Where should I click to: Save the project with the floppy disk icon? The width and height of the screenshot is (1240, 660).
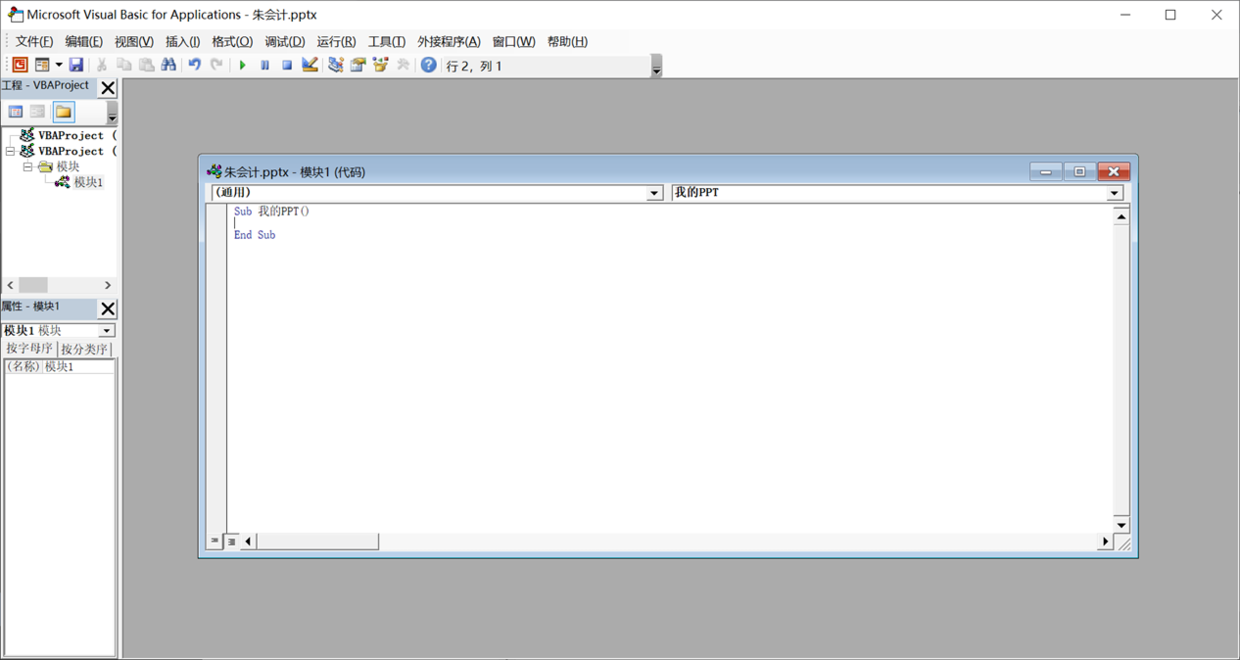tap(76, 65)
